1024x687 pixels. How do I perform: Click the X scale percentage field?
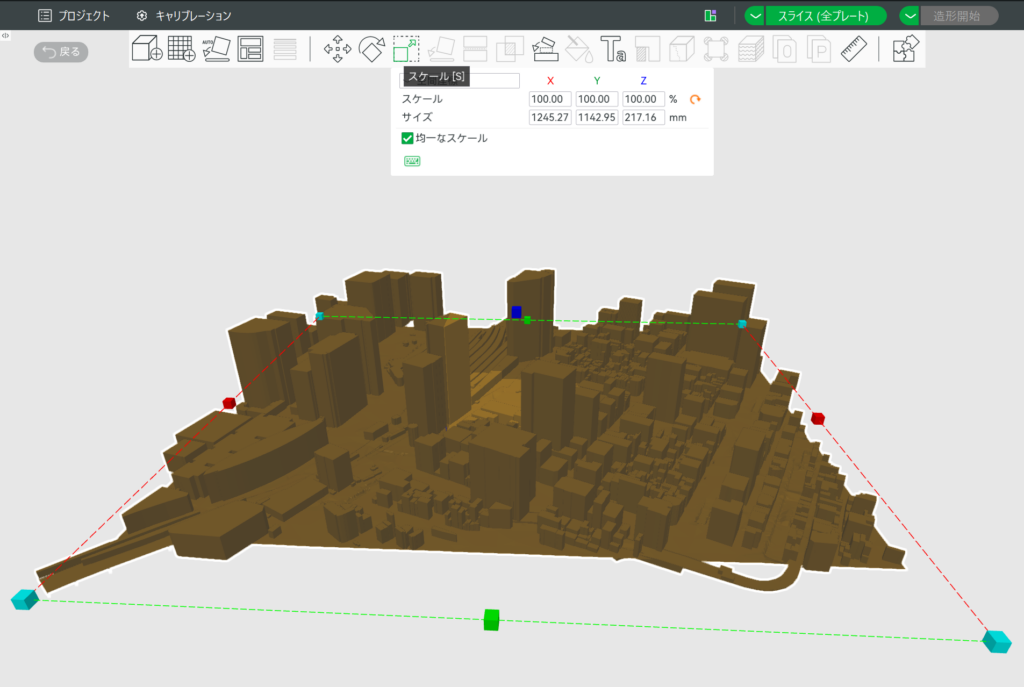pos(550,99)
